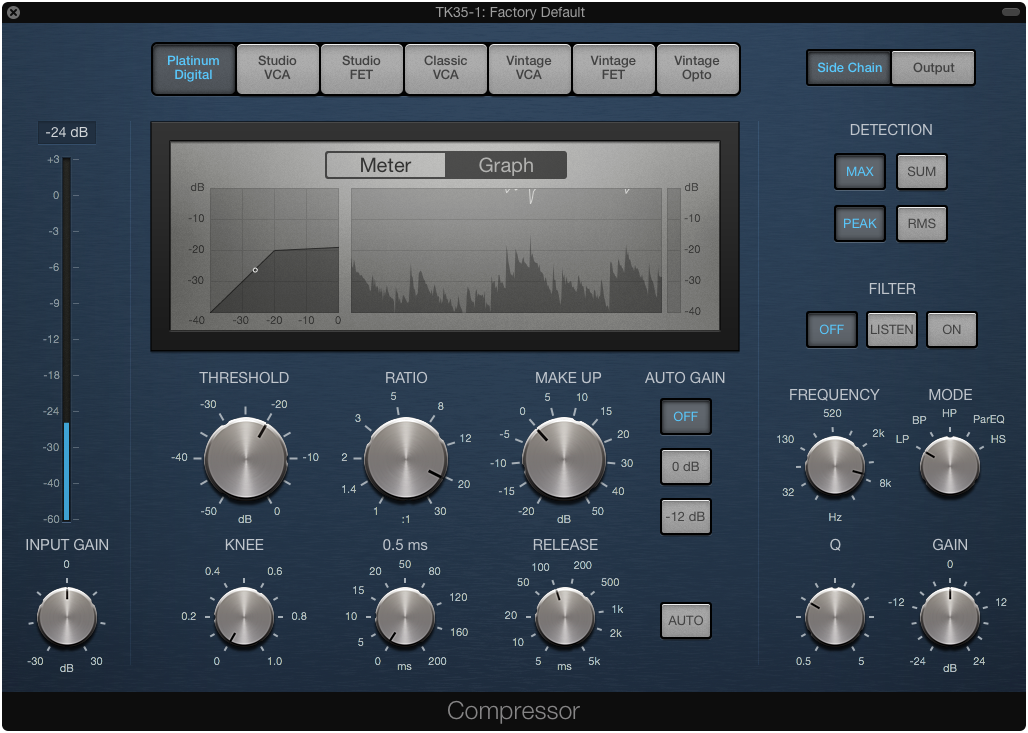The image size is (1028, 733).
Task: Click the 0.5 ms attack value label
Action: (405, 545)
